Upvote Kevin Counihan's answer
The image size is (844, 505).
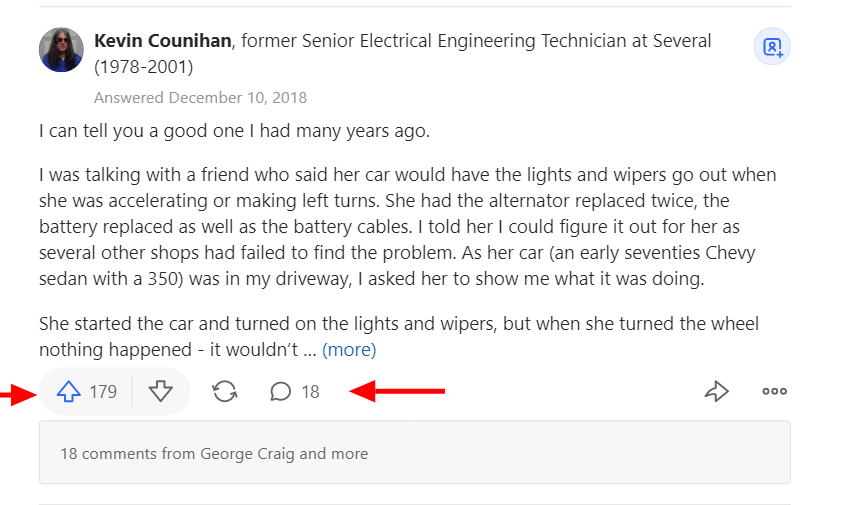point(68,392)
